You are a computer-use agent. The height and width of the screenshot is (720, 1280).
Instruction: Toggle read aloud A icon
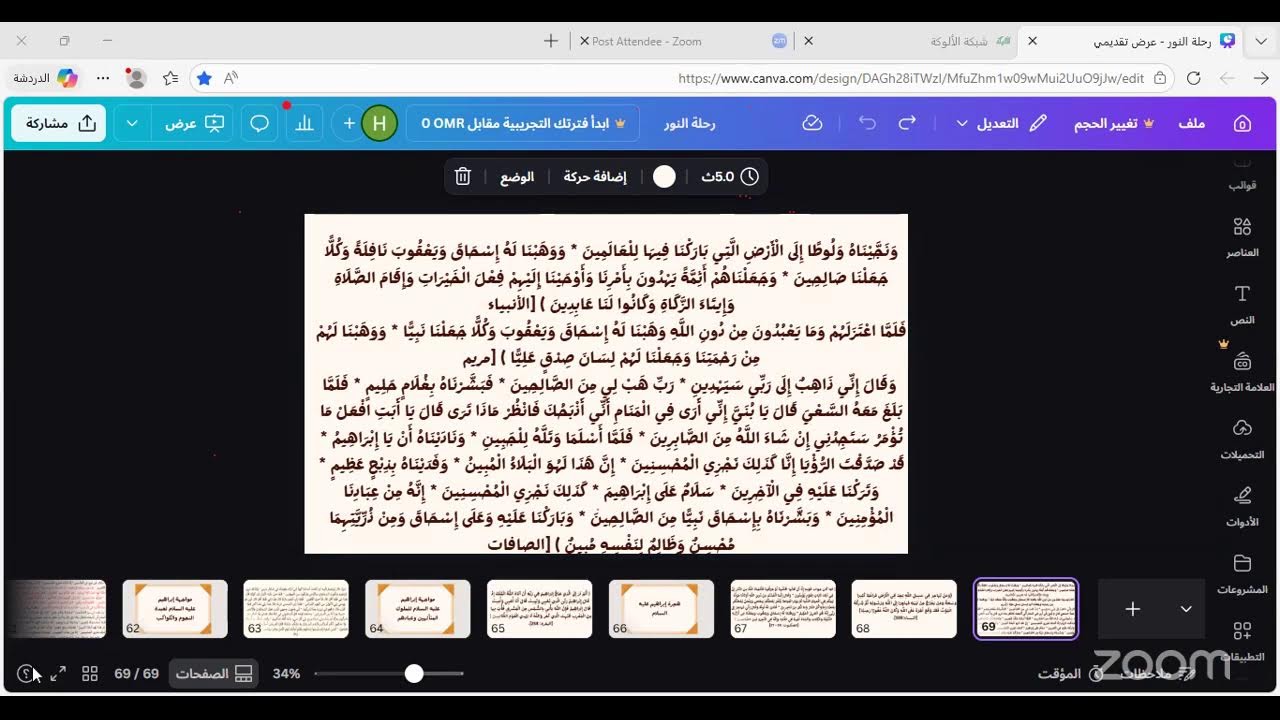pos(232,78)
